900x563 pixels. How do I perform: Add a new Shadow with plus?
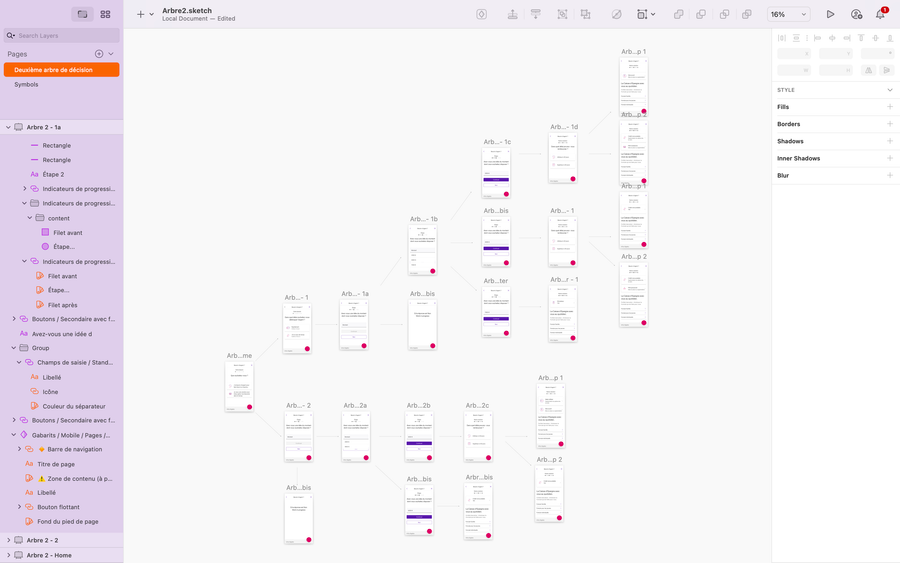click(889, 141)
